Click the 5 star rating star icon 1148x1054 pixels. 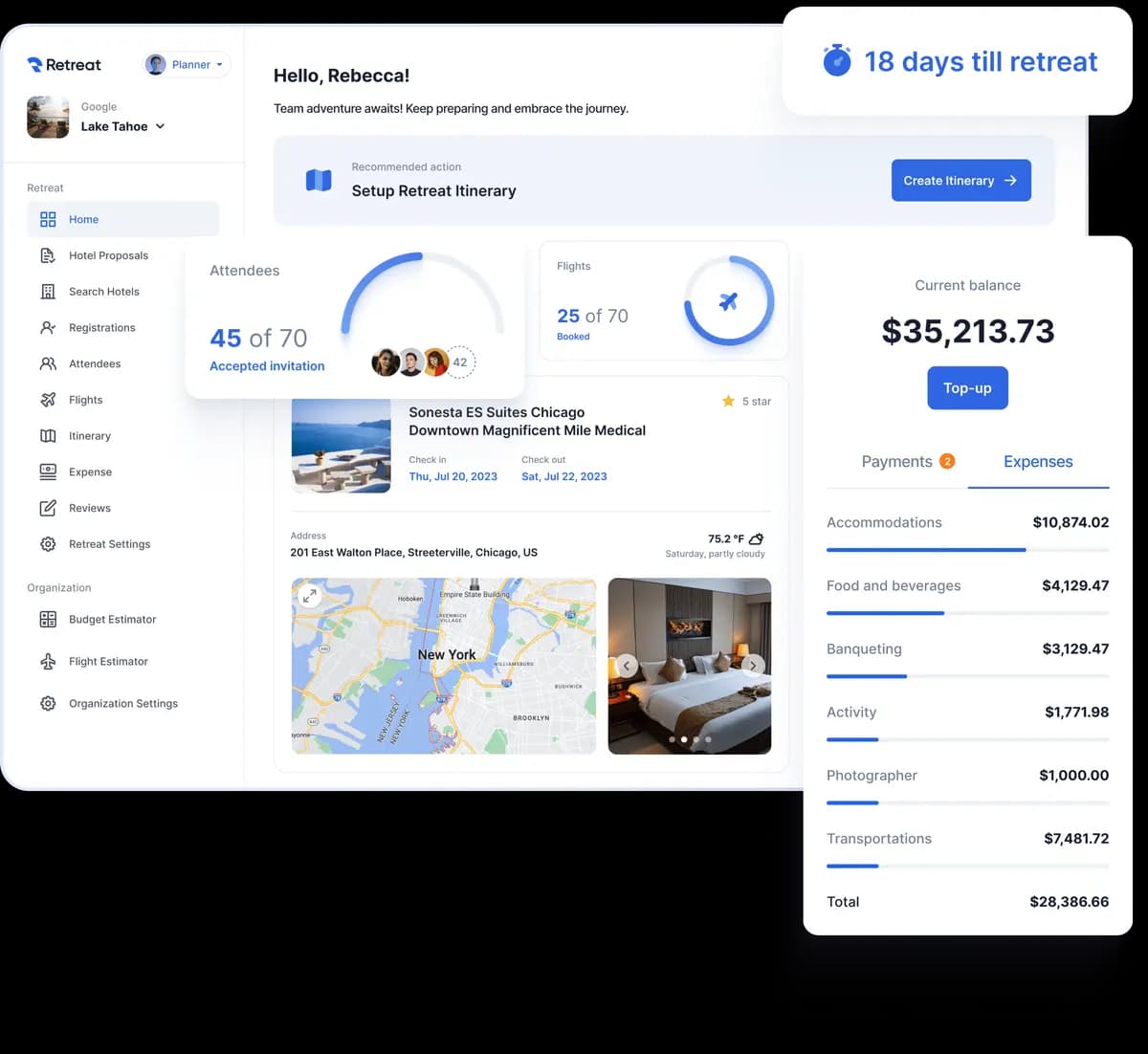click(728, 401)
